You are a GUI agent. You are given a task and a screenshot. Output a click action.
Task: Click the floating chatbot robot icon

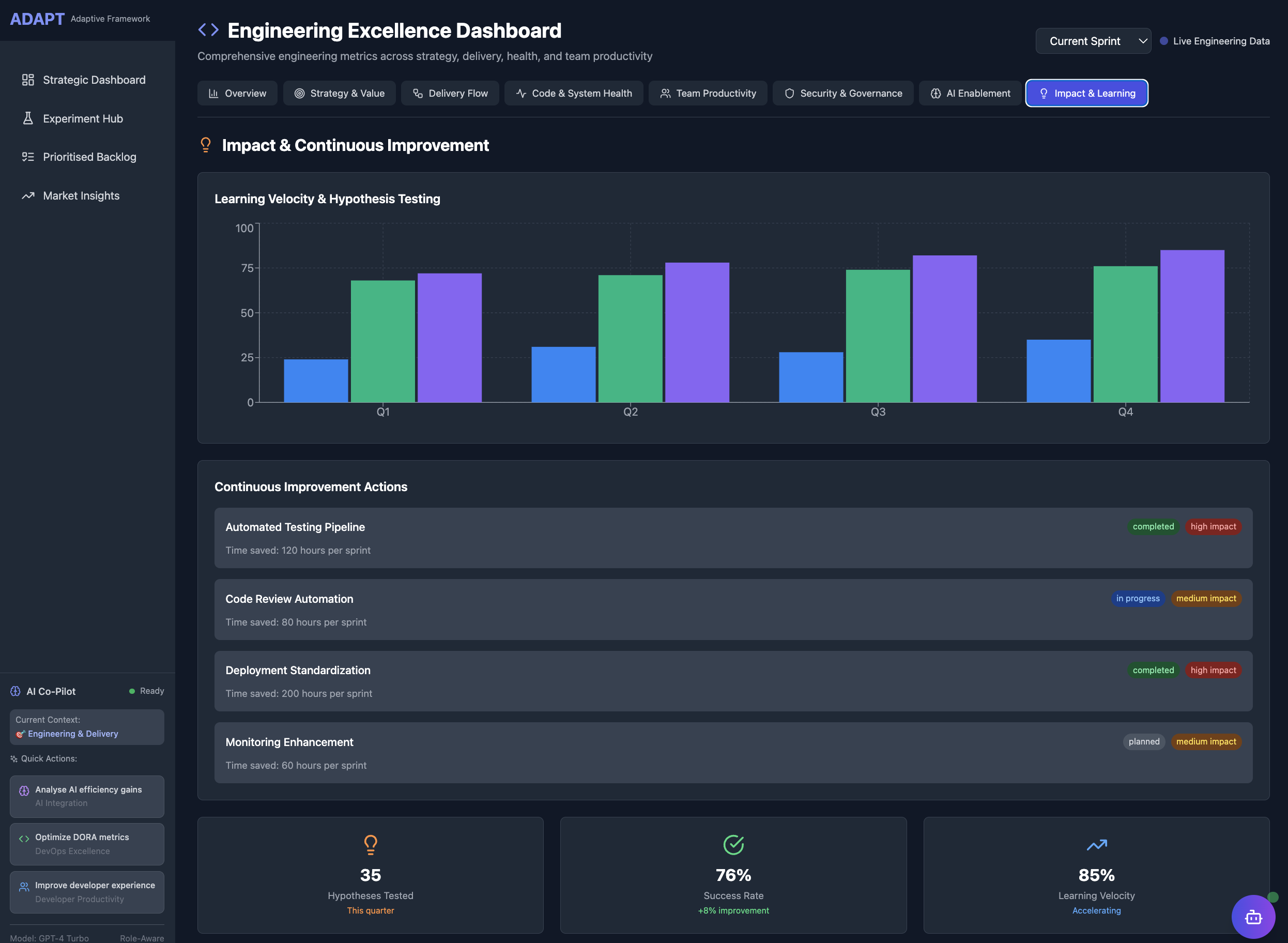[1253, 917]
